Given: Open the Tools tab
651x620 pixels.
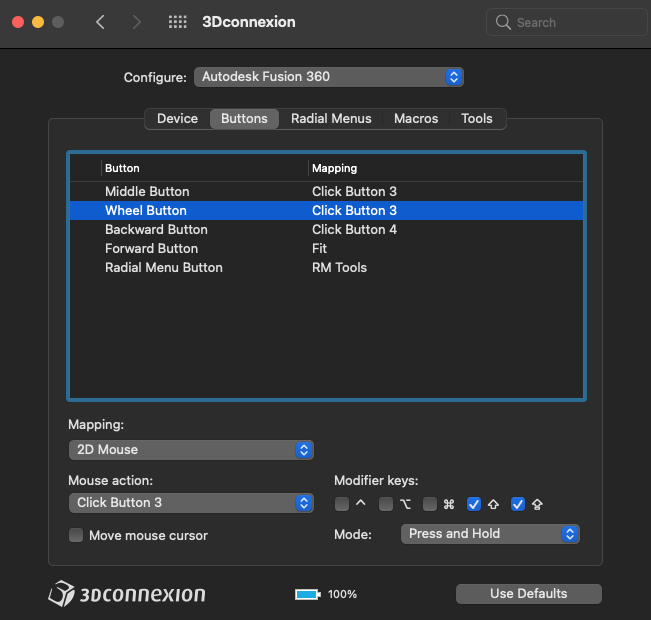Looking at the screenshot, I should [477, 119].
